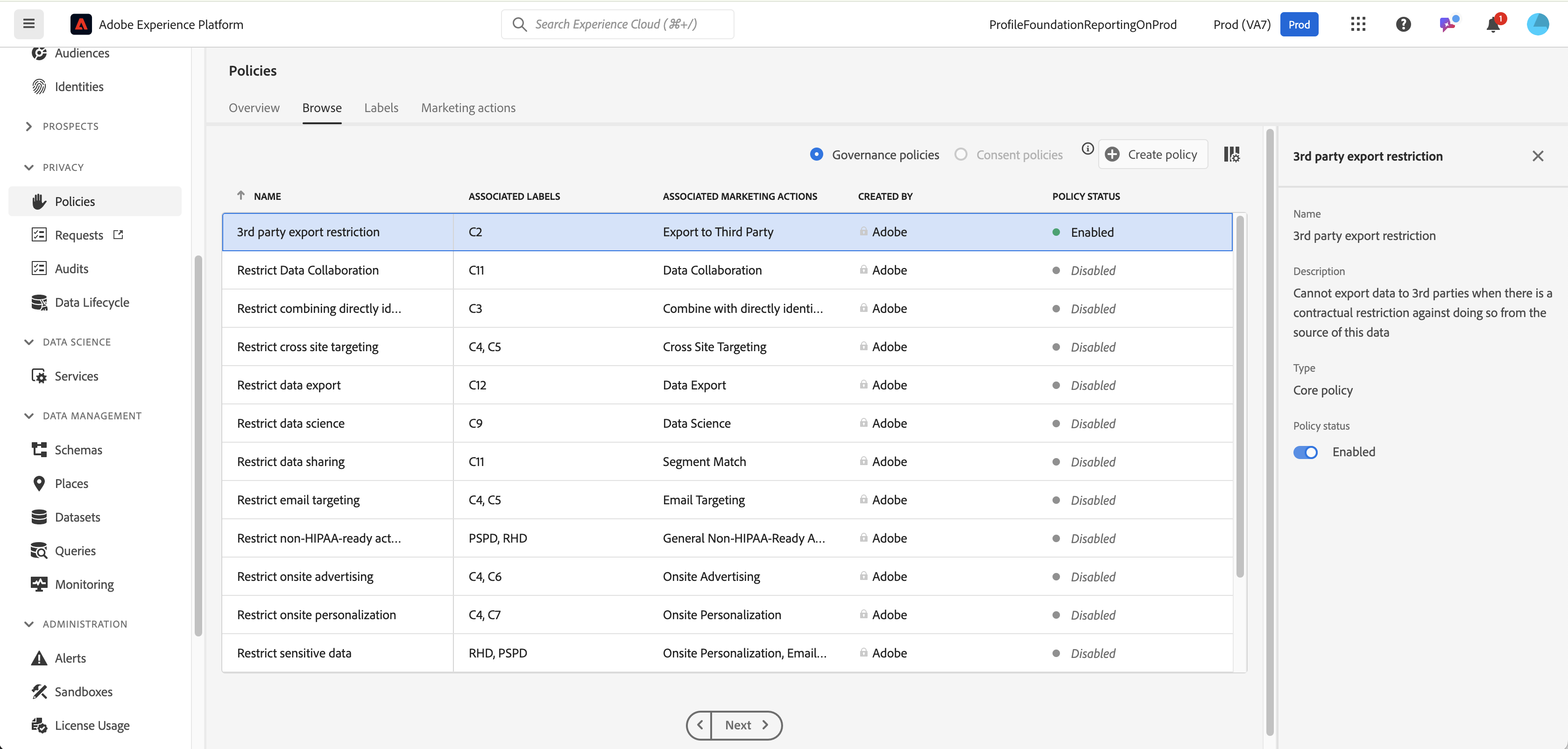1568x749 pixels.
Task: Click the info icon beside Consent policies
Action: (1088, 148)
